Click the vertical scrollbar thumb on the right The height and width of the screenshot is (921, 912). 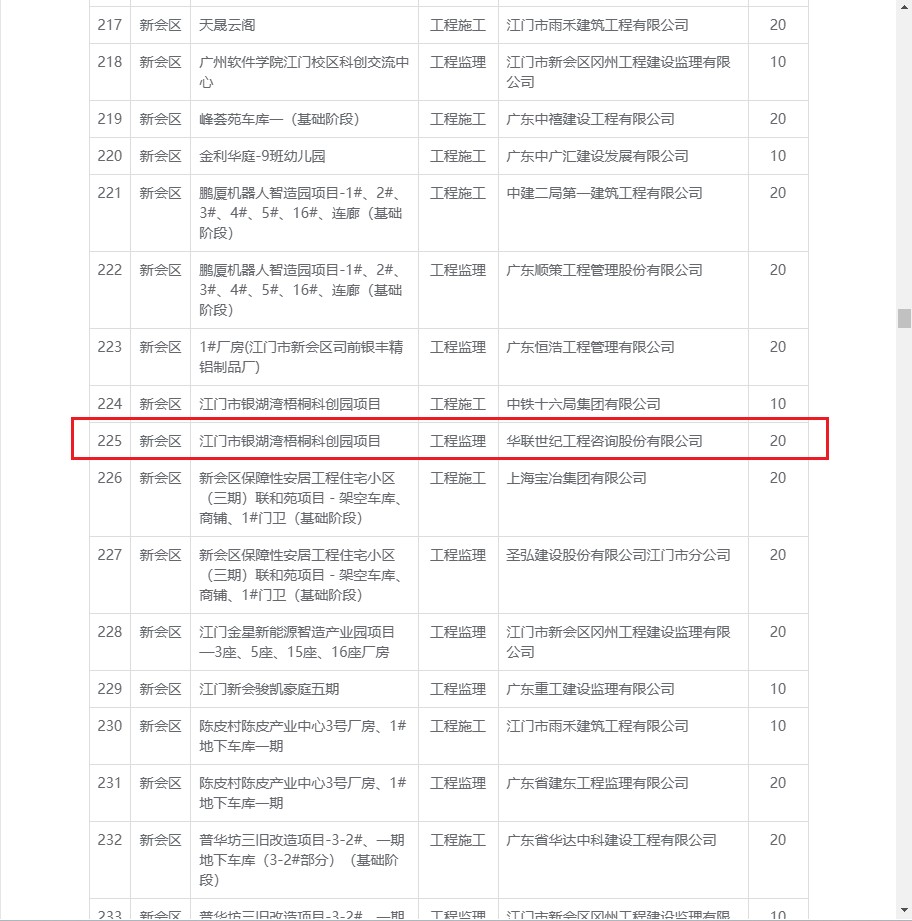pos(904,318)
